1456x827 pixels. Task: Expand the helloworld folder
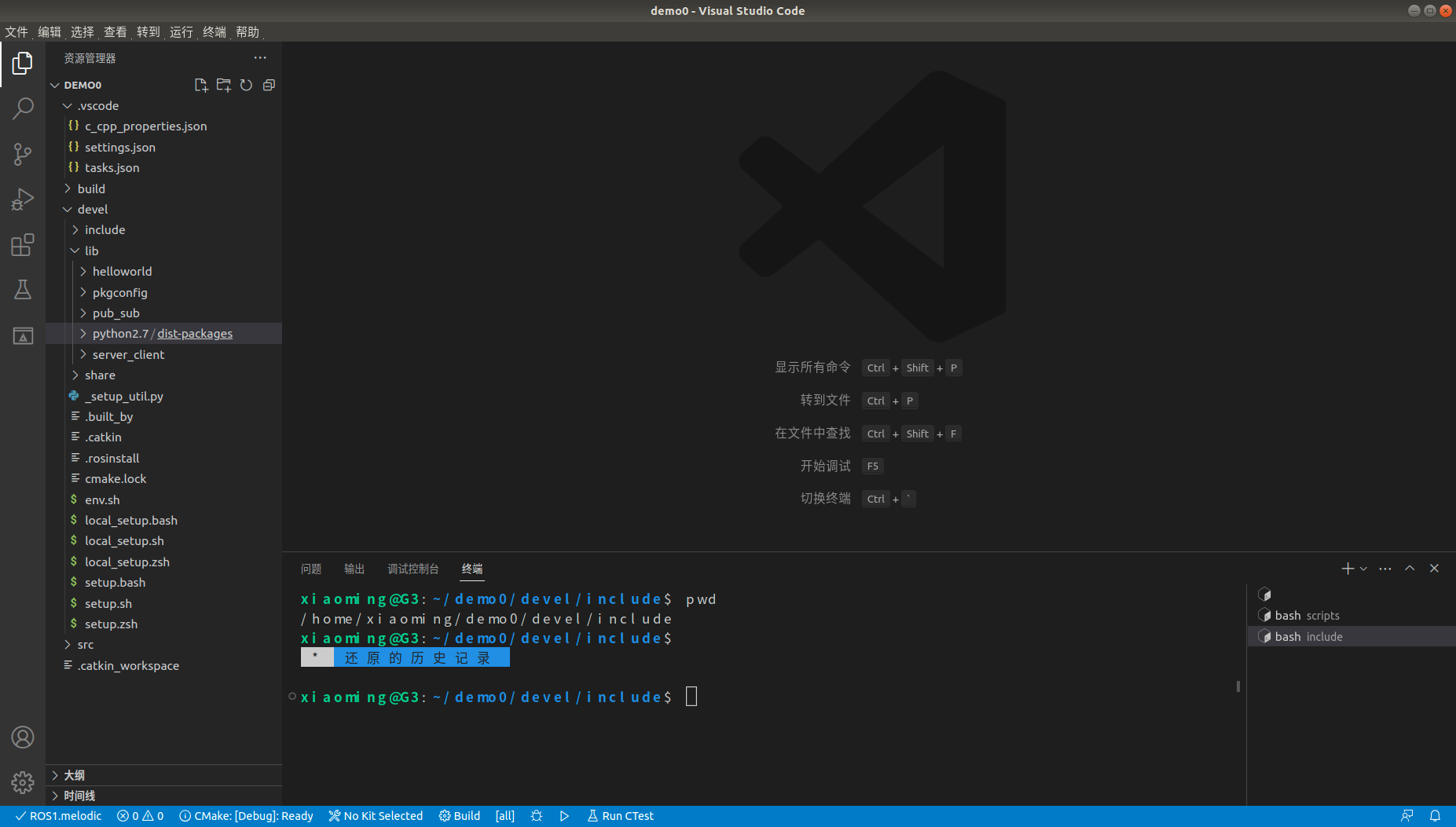click(163, 271)
